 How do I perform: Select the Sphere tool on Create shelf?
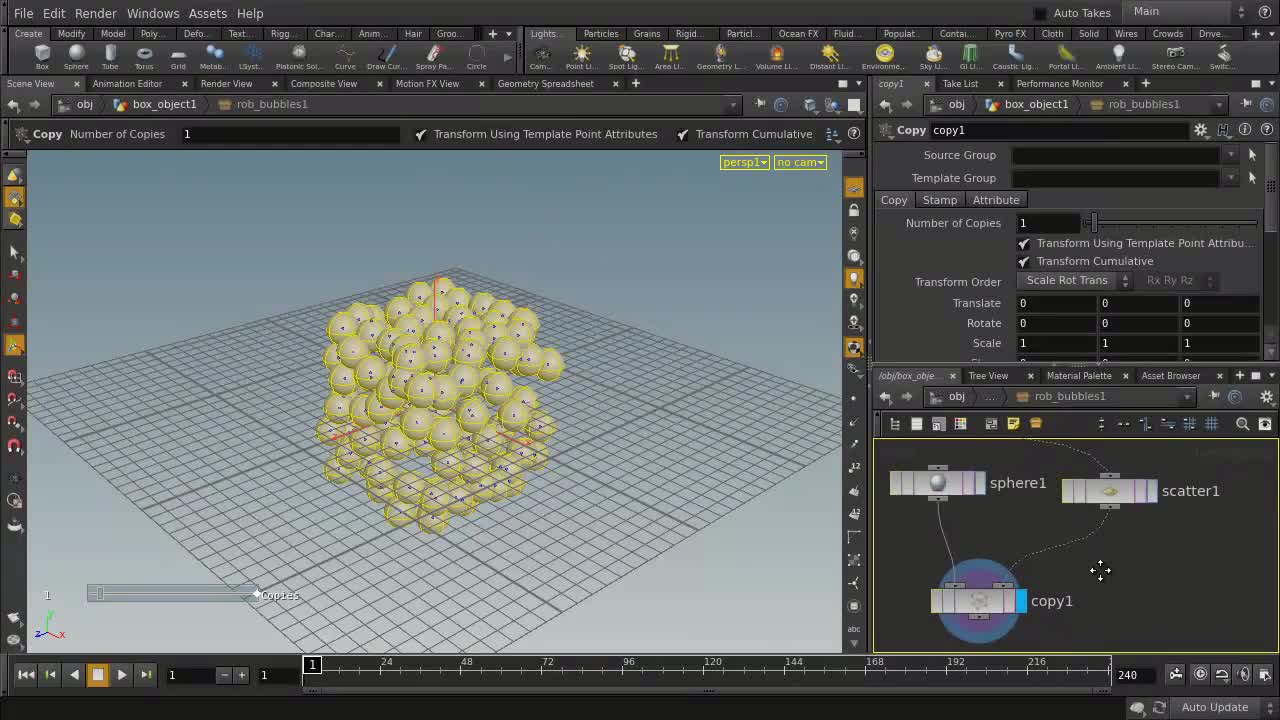pos(77,57)
